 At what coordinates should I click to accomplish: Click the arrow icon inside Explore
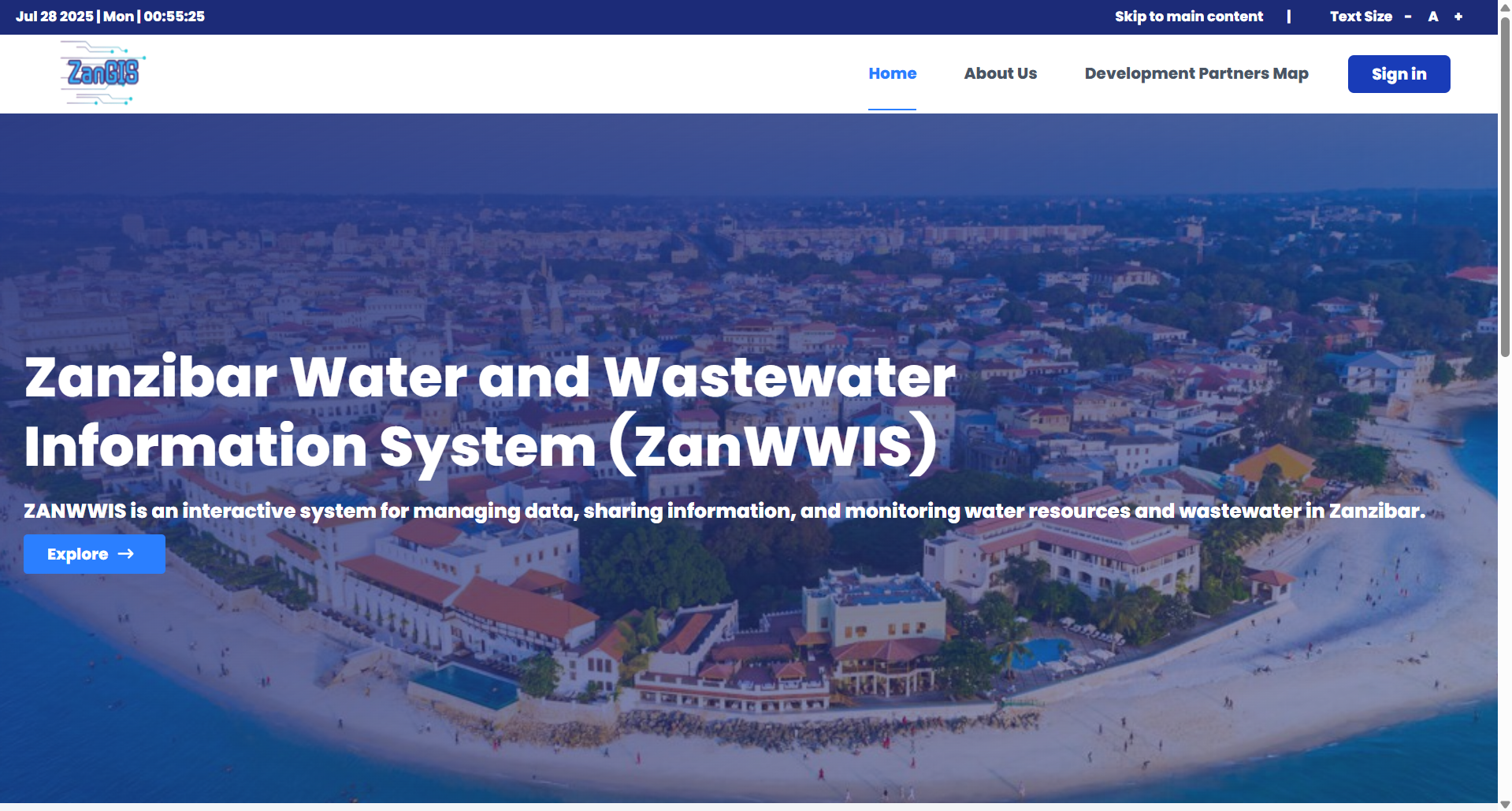[x=125, y=554]
